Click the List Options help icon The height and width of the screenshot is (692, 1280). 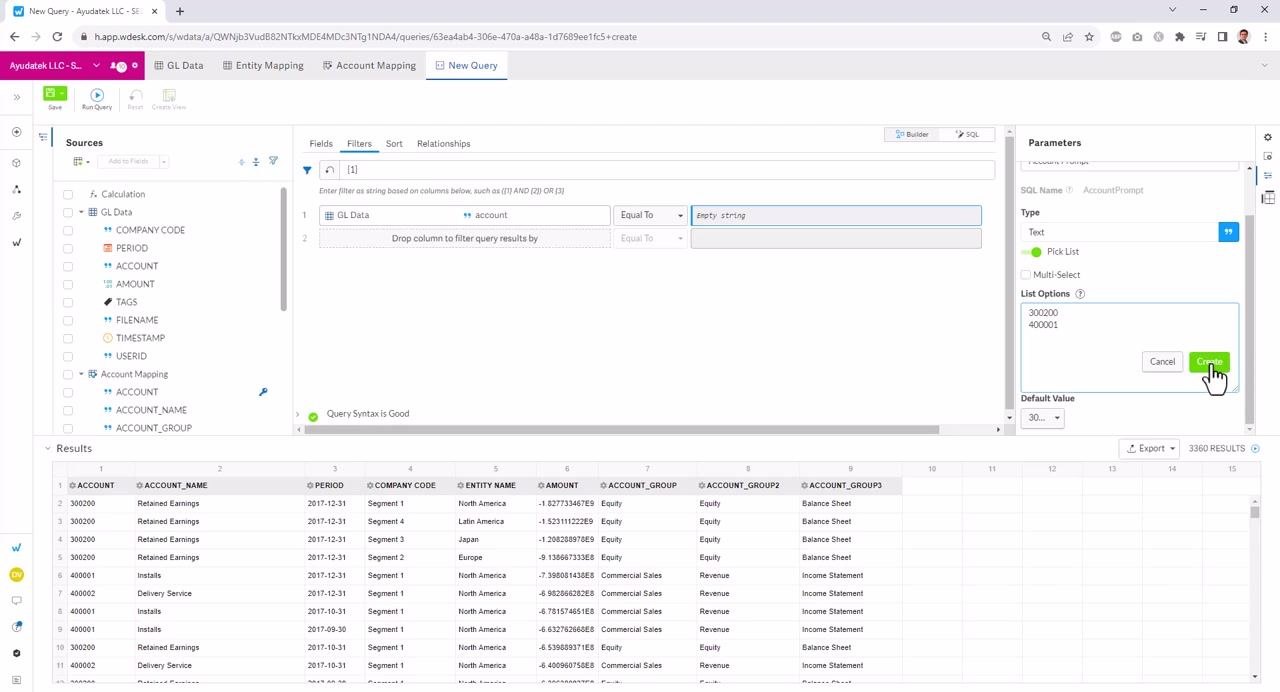click(x=1080, y=294)
